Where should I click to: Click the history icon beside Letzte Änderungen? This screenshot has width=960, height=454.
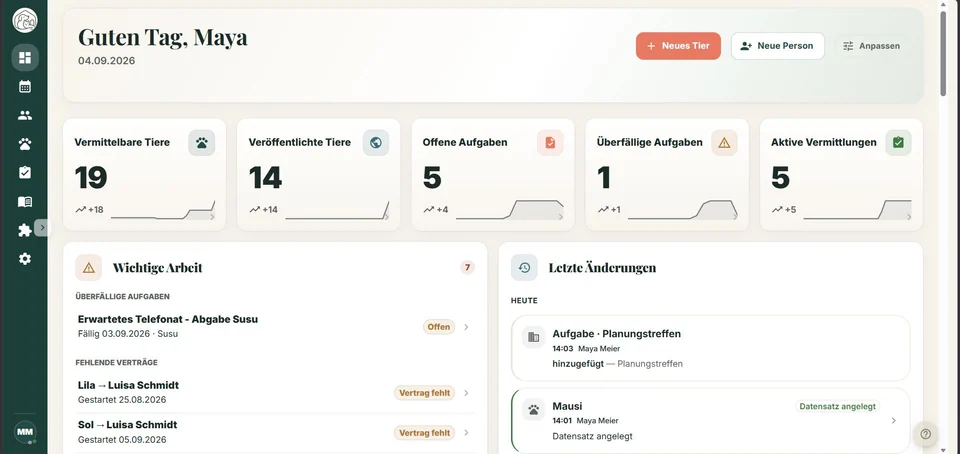click(x=524, y=267)
